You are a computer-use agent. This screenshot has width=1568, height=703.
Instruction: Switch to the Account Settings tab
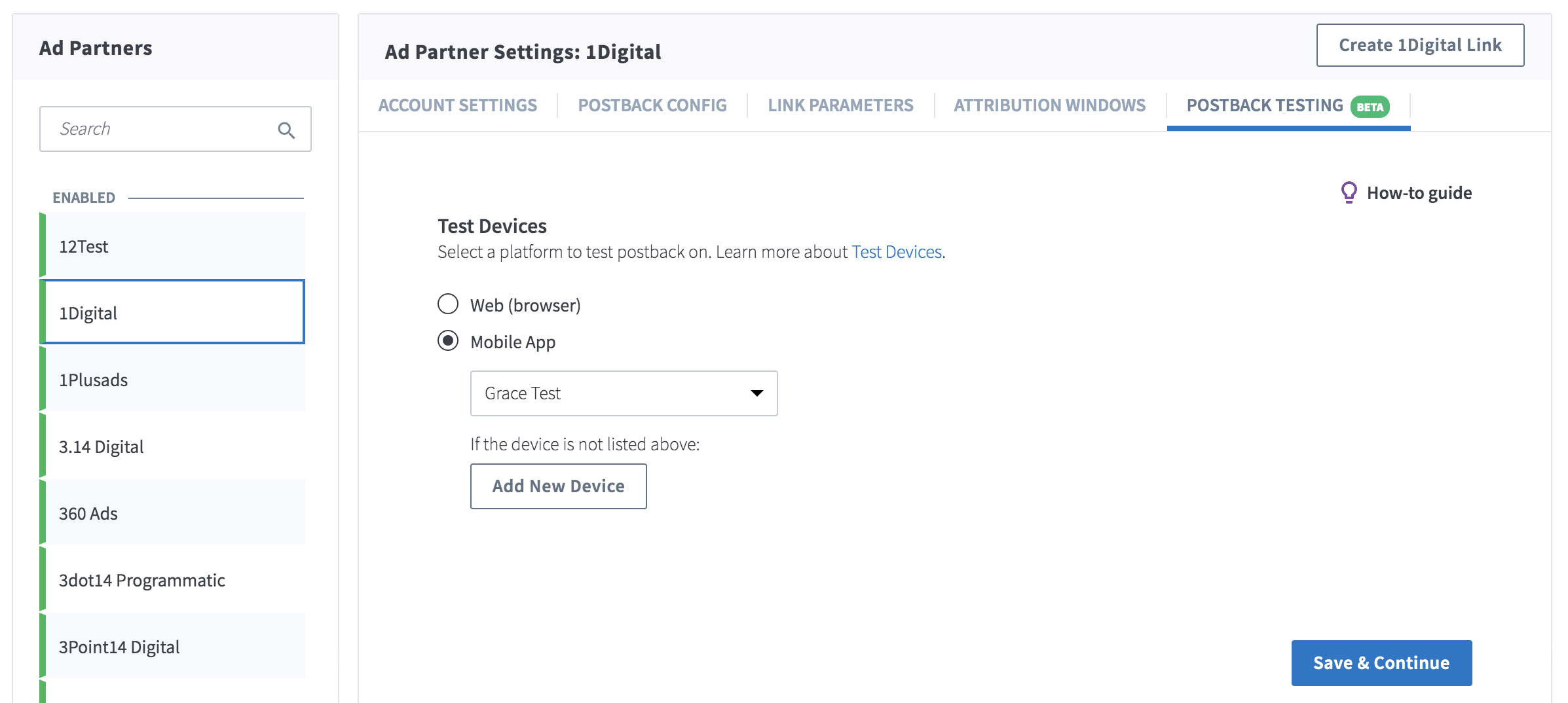coord(457,105)
